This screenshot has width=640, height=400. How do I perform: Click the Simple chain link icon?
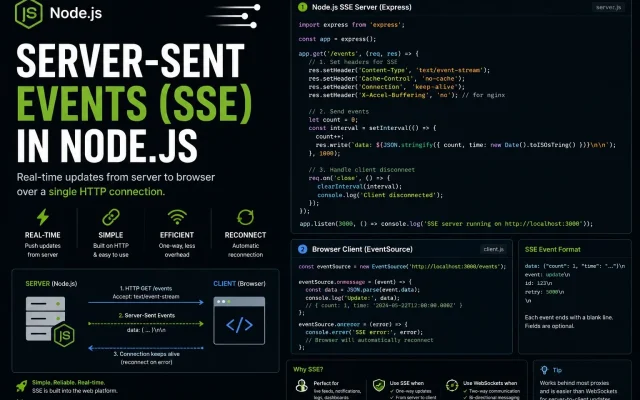pos(111,217)
